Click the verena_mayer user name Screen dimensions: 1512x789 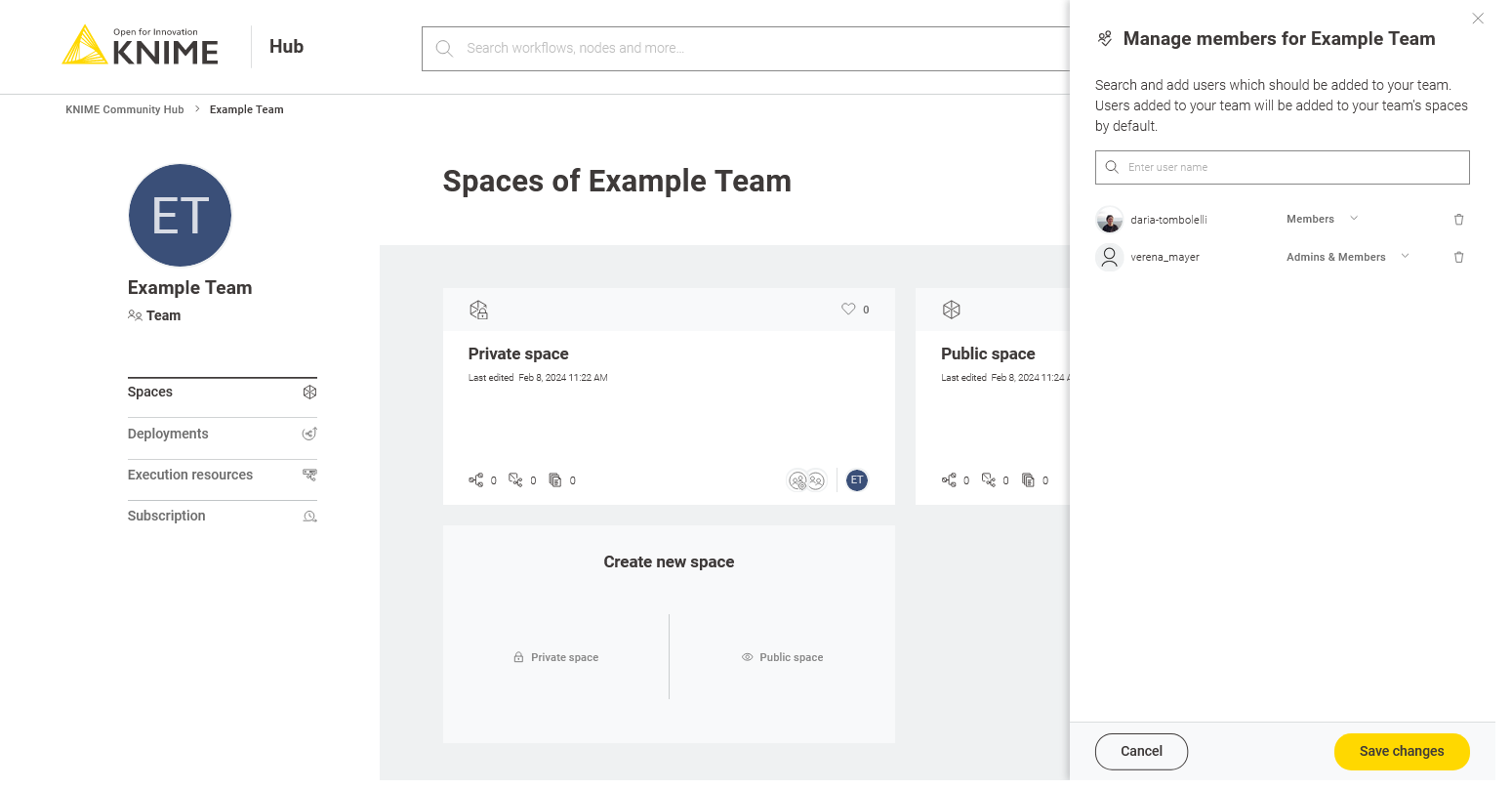[x=1165, y=257]
